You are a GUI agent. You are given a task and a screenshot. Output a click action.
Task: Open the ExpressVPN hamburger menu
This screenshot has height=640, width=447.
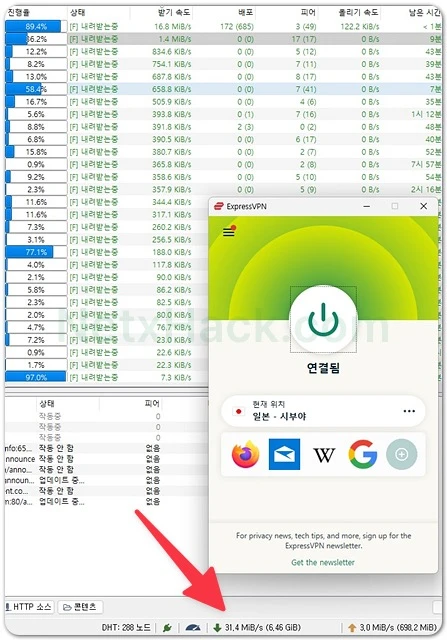tap(229, 232)
